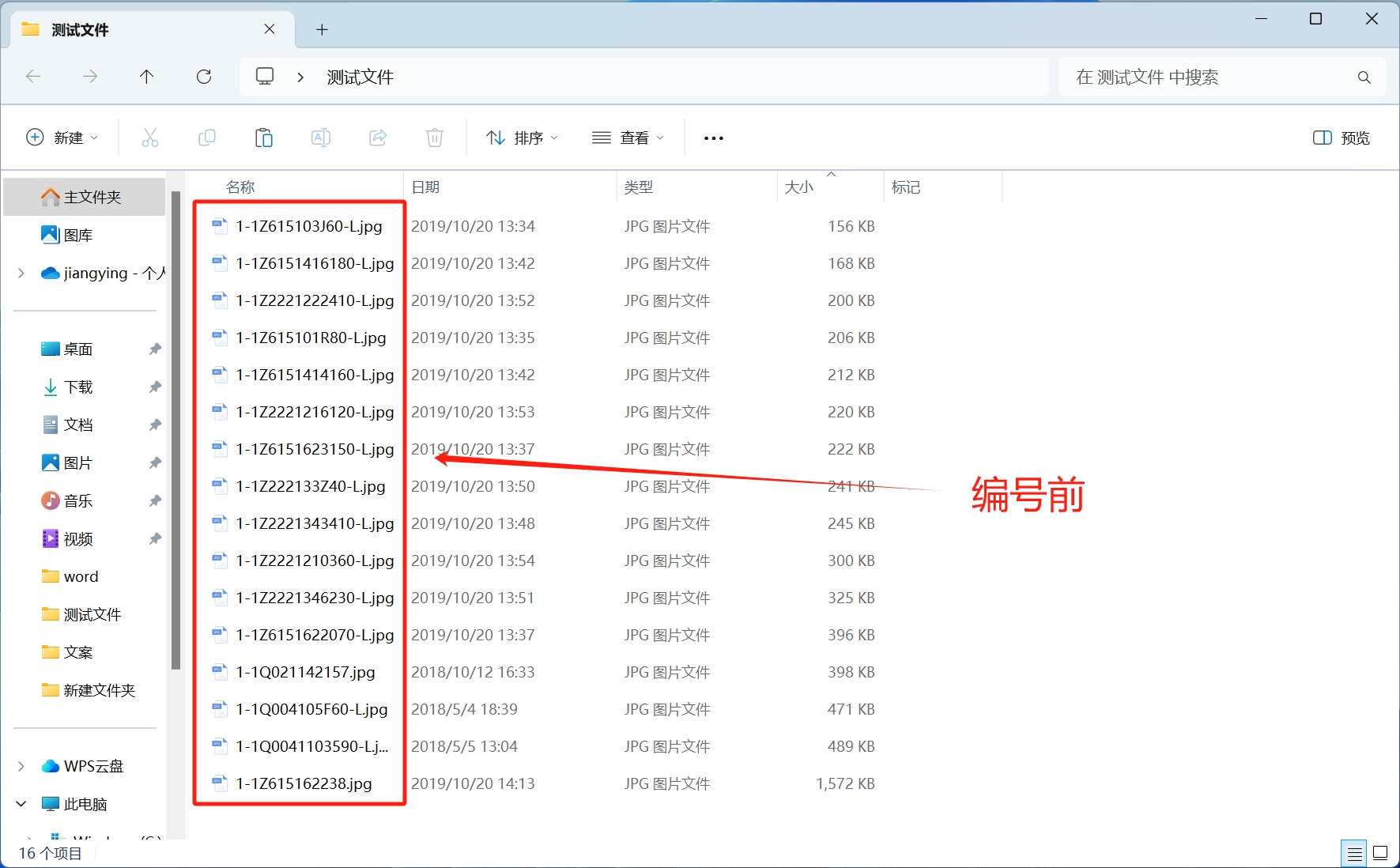Share files via the share icon
Viewport: 1400px width, 868px height.
[377, 137]
